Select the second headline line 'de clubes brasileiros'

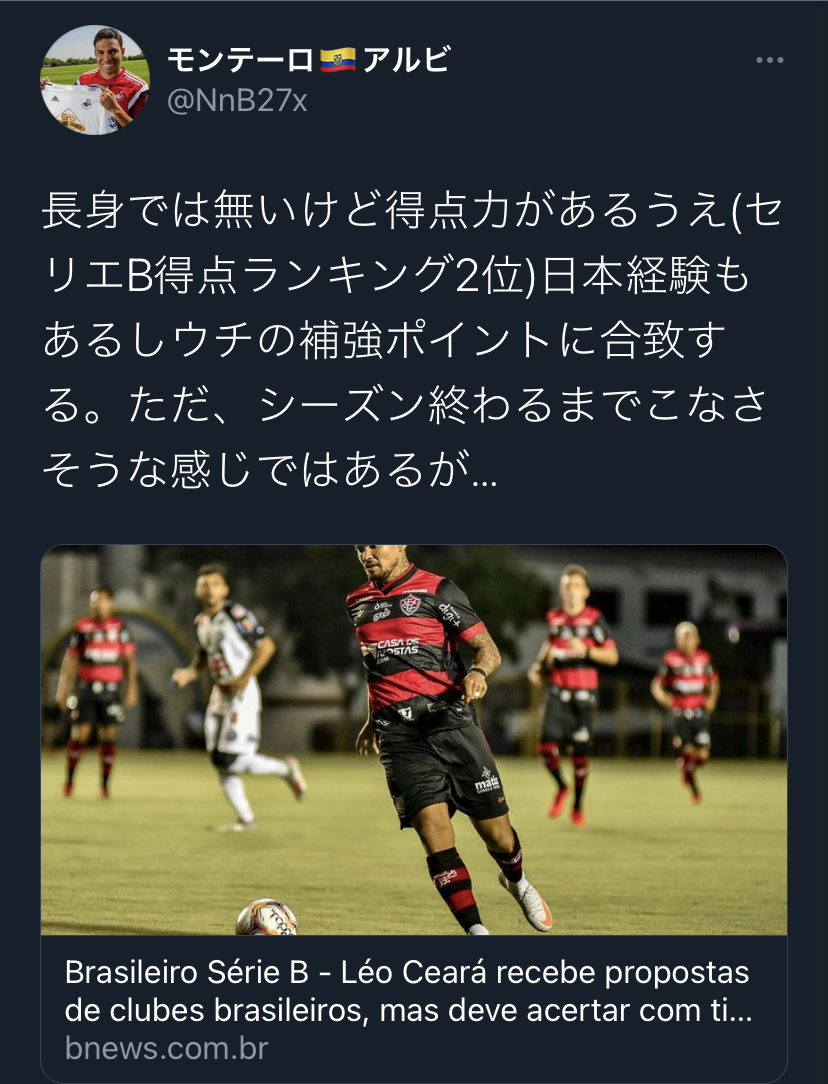coord(408,1011)
